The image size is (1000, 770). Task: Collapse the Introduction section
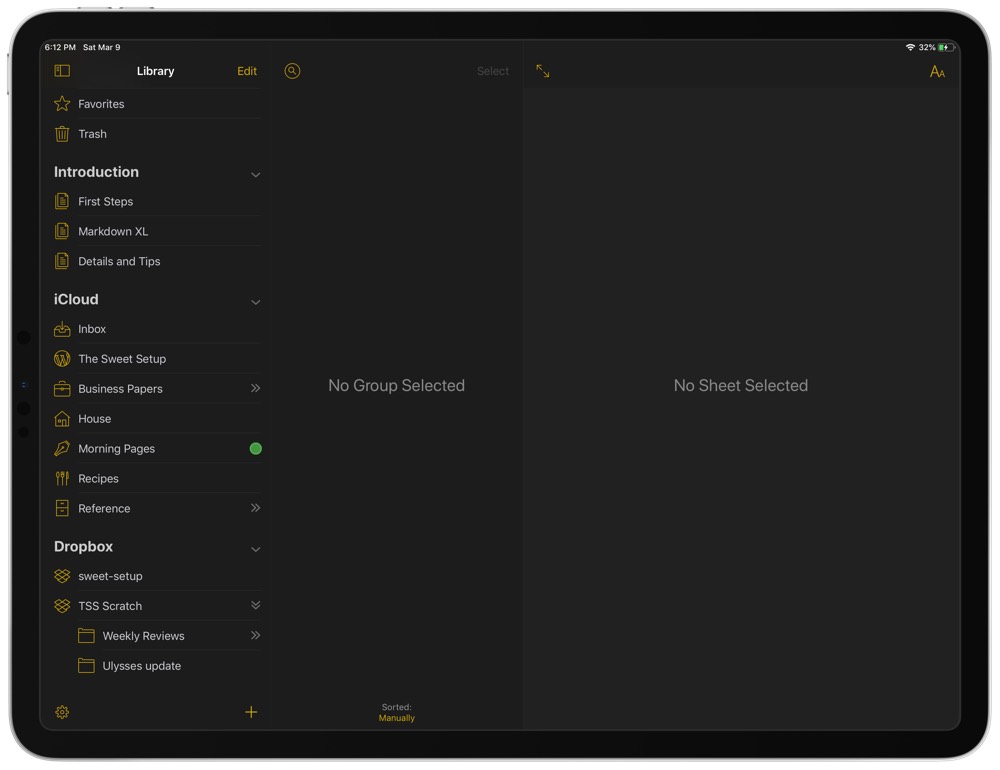click(x=255, y=174)
